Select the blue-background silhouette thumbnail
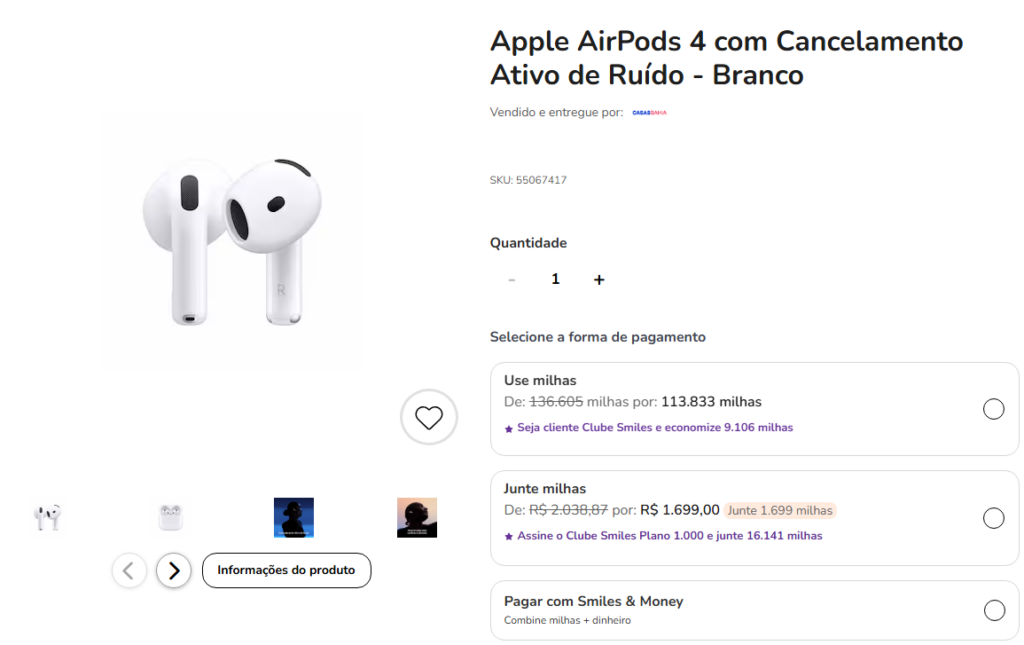Viewport: 1024px width, 645px height. pyautogui.click(x=294, y=517)
